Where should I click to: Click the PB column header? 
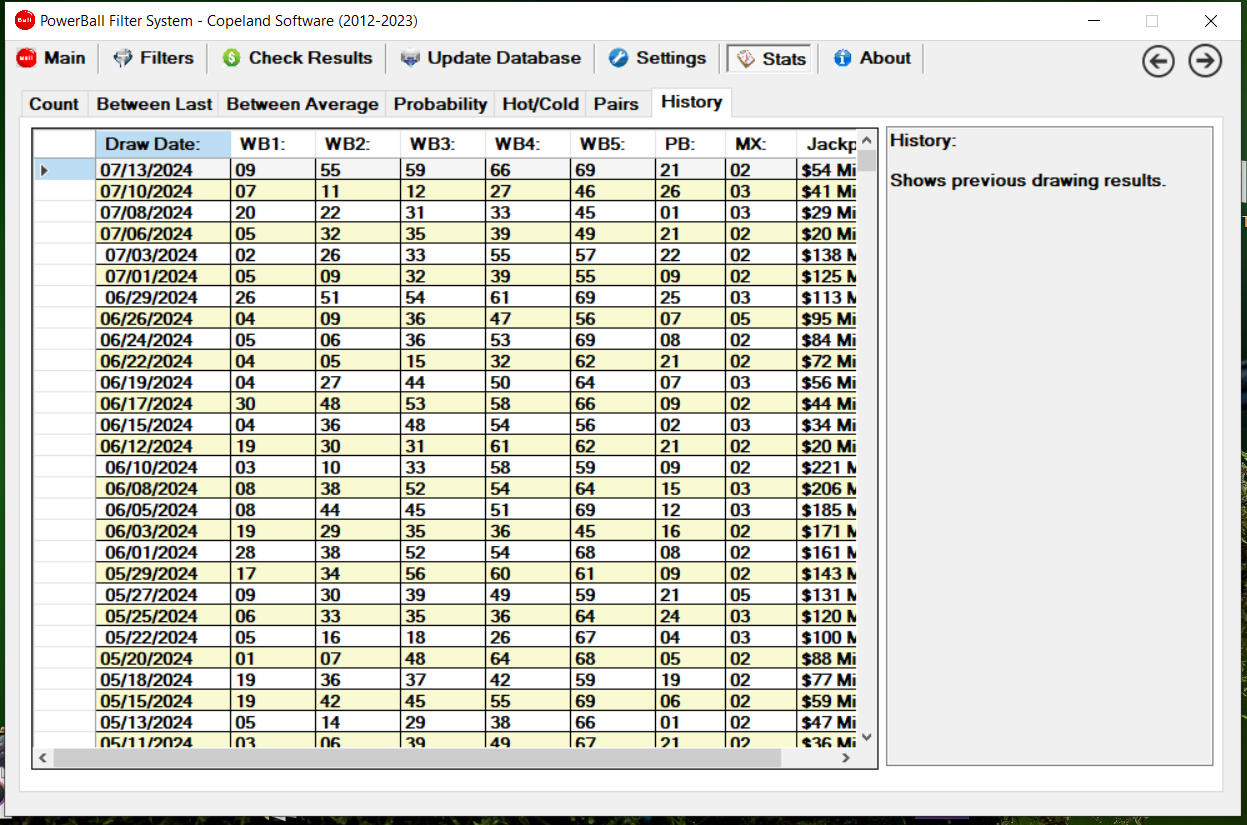coord(691,144)
